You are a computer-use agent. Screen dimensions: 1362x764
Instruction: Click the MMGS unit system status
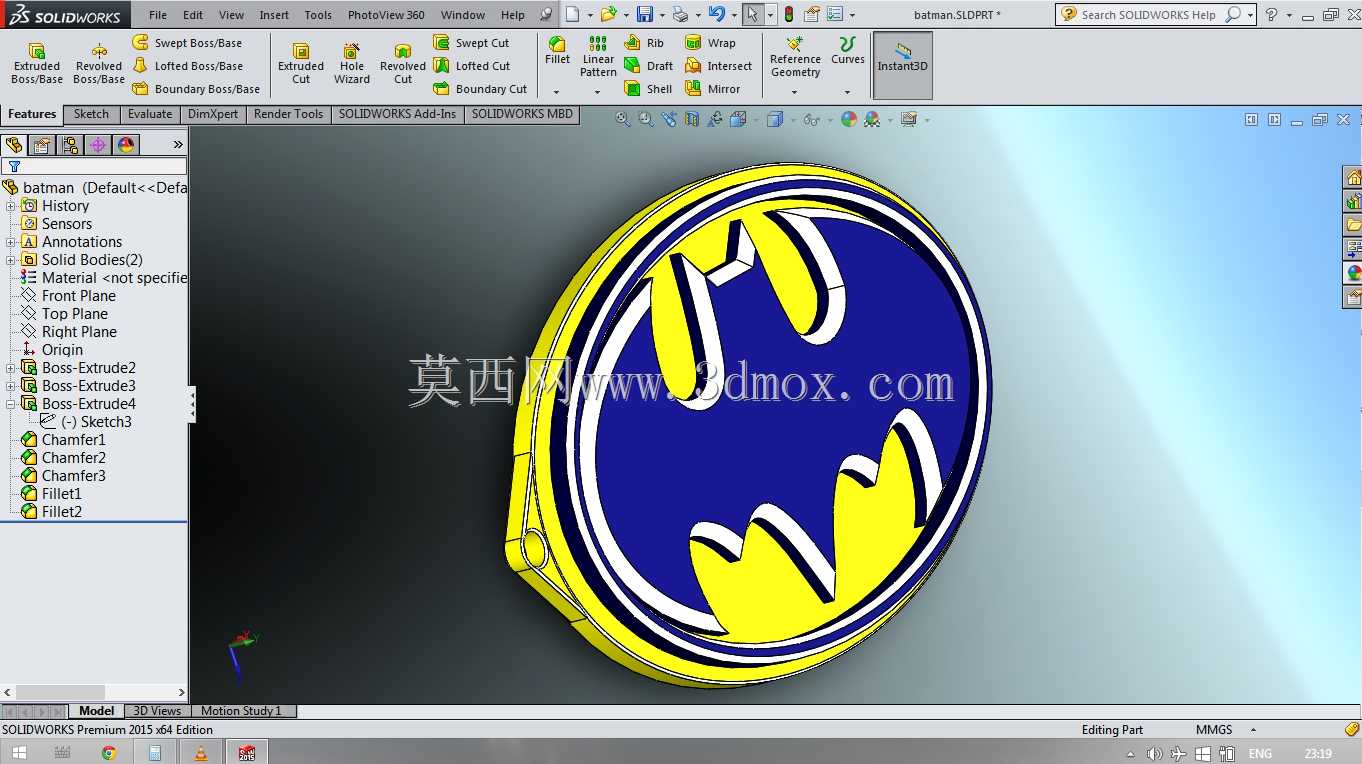(1214, 730)
